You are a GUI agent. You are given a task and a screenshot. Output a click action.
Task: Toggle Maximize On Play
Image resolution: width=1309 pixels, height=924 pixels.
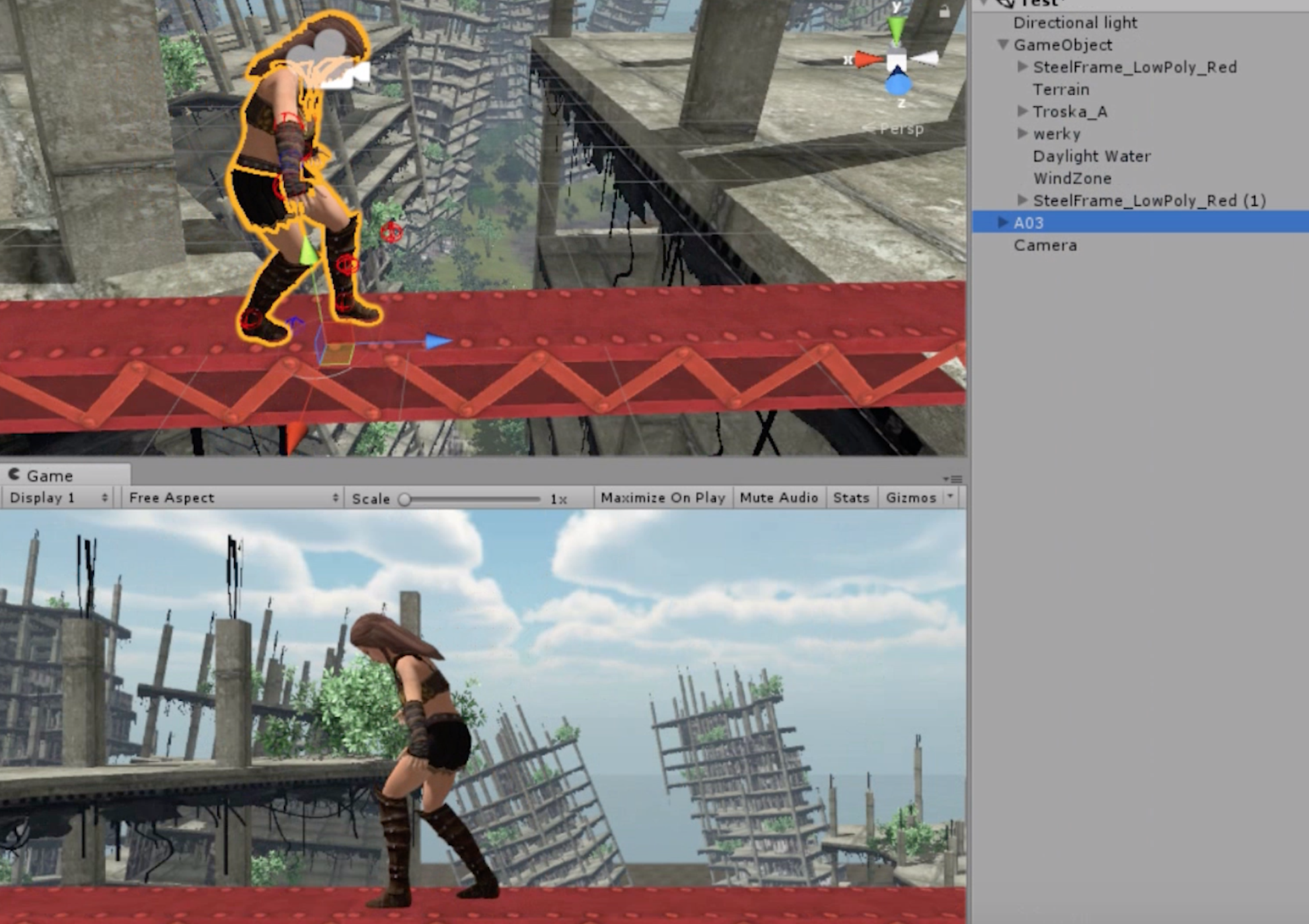pyautogui.click(x=663, y=498)
